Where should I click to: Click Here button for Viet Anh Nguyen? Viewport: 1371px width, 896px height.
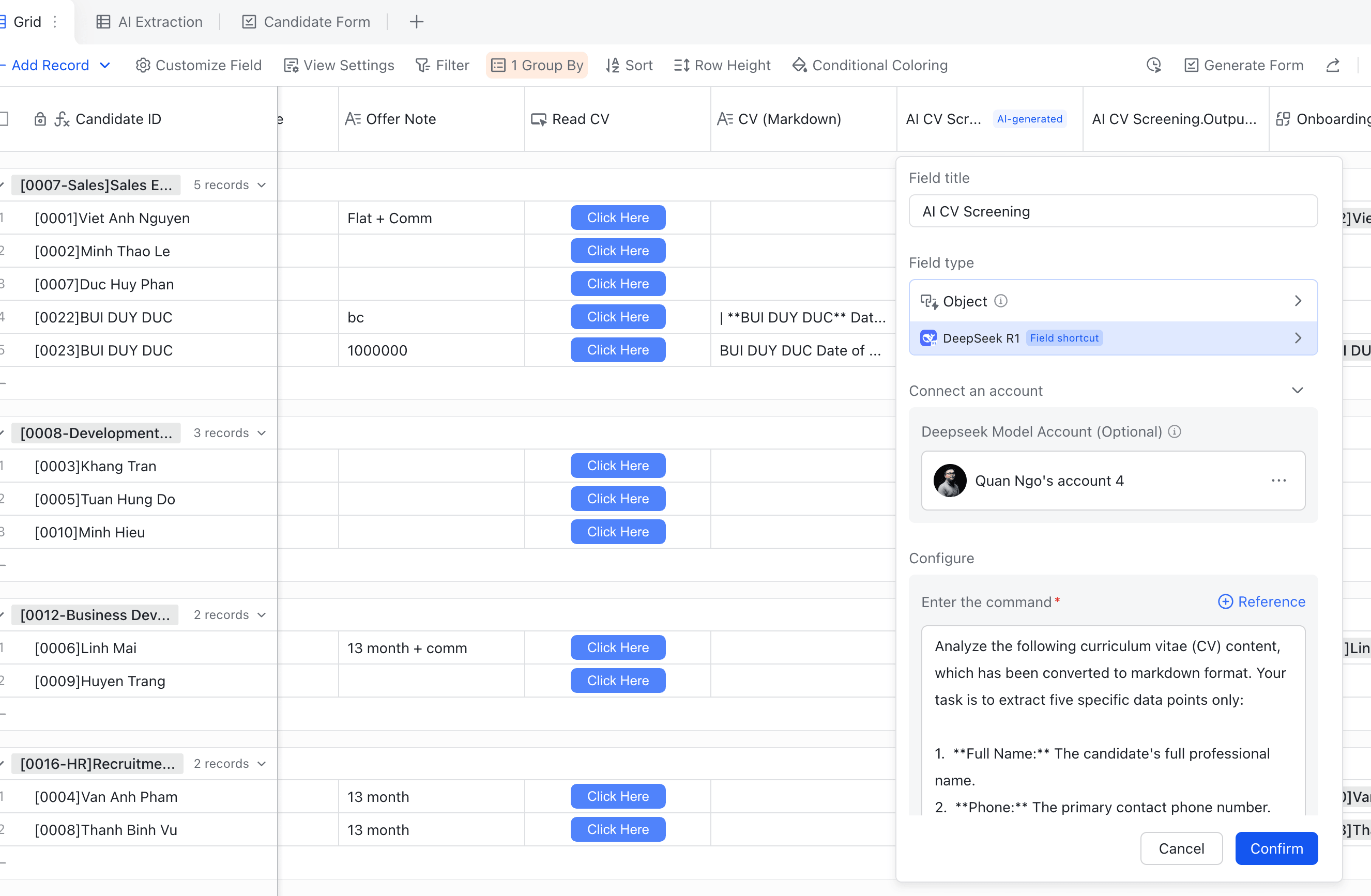pos(618,218)
